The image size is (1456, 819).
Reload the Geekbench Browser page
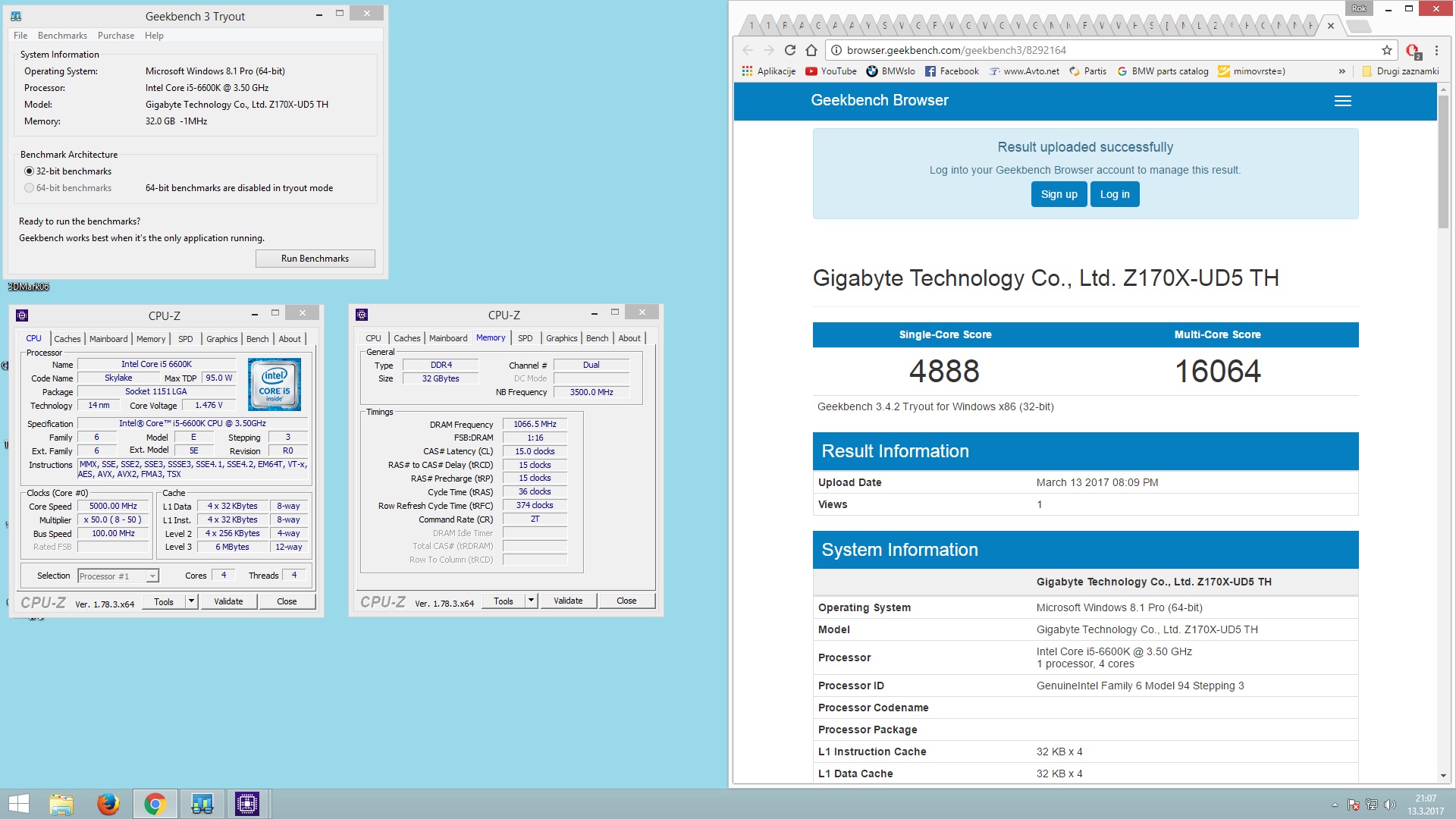tap(789, 50)
